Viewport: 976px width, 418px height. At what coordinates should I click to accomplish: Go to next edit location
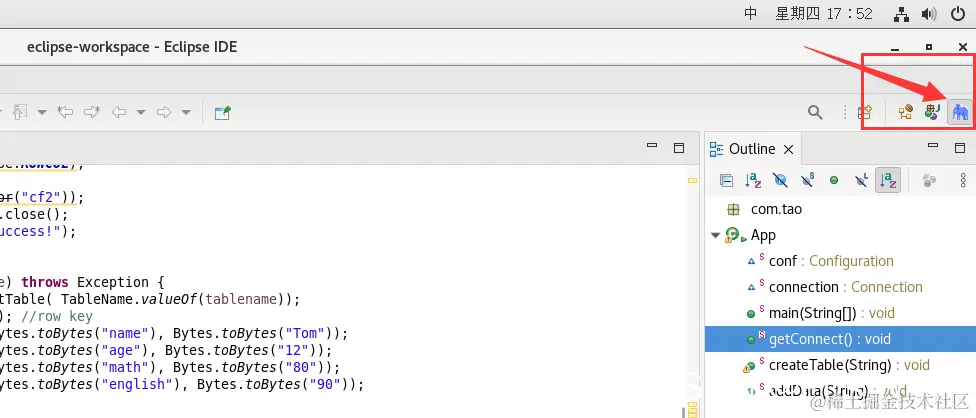tap(92, 113)
